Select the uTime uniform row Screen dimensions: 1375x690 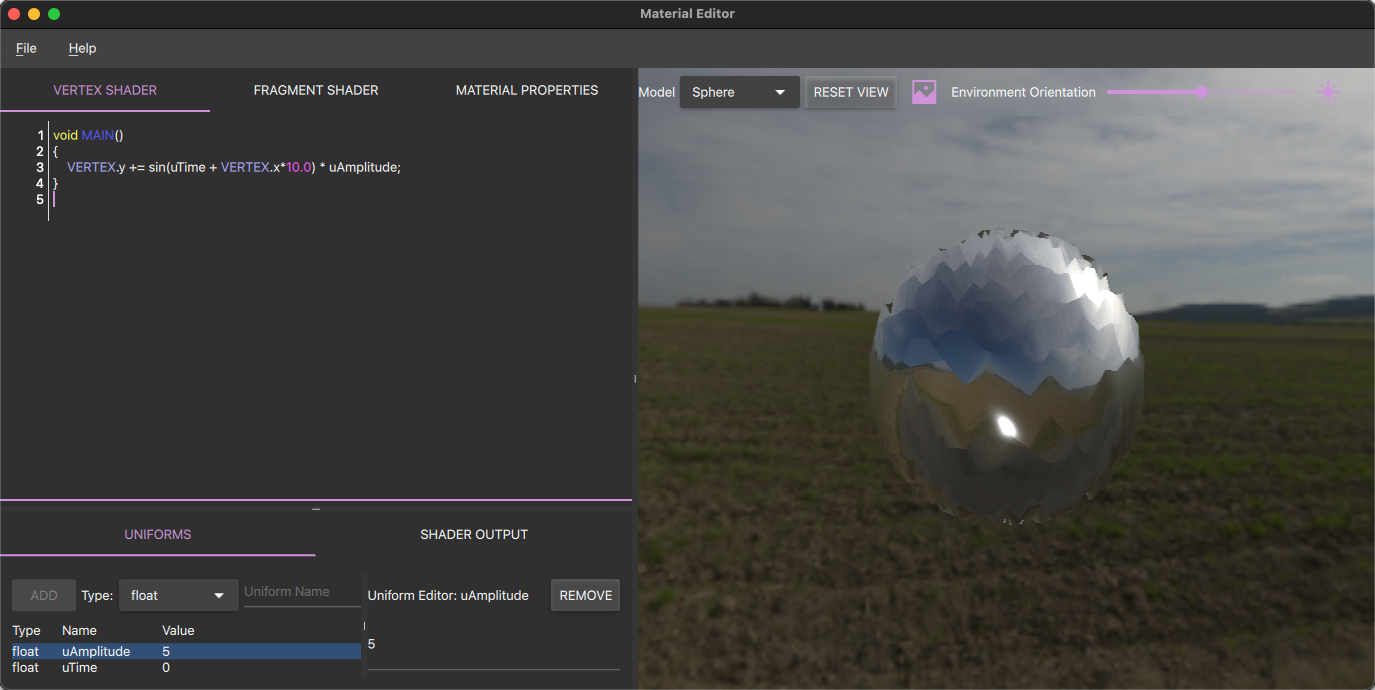coord(150,667)
